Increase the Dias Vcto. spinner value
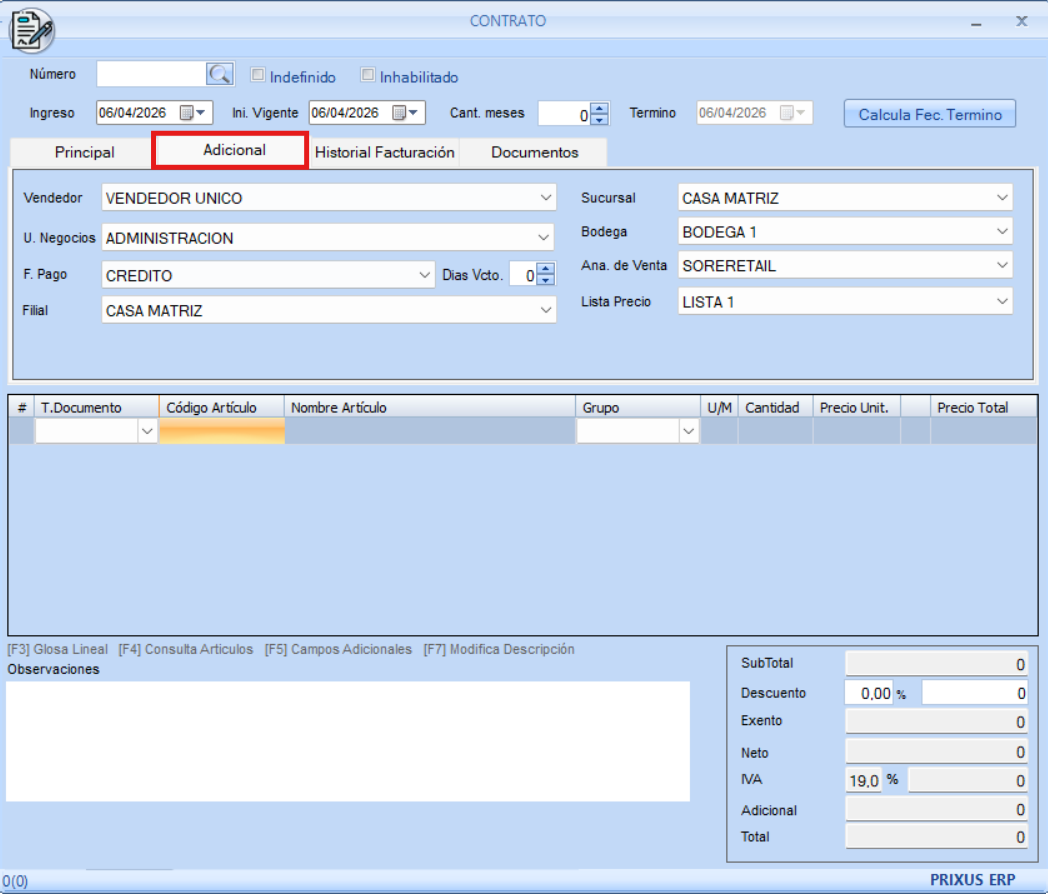This screenshot has height=896, width=1048. pyautogui.click(x=545, y=268)
